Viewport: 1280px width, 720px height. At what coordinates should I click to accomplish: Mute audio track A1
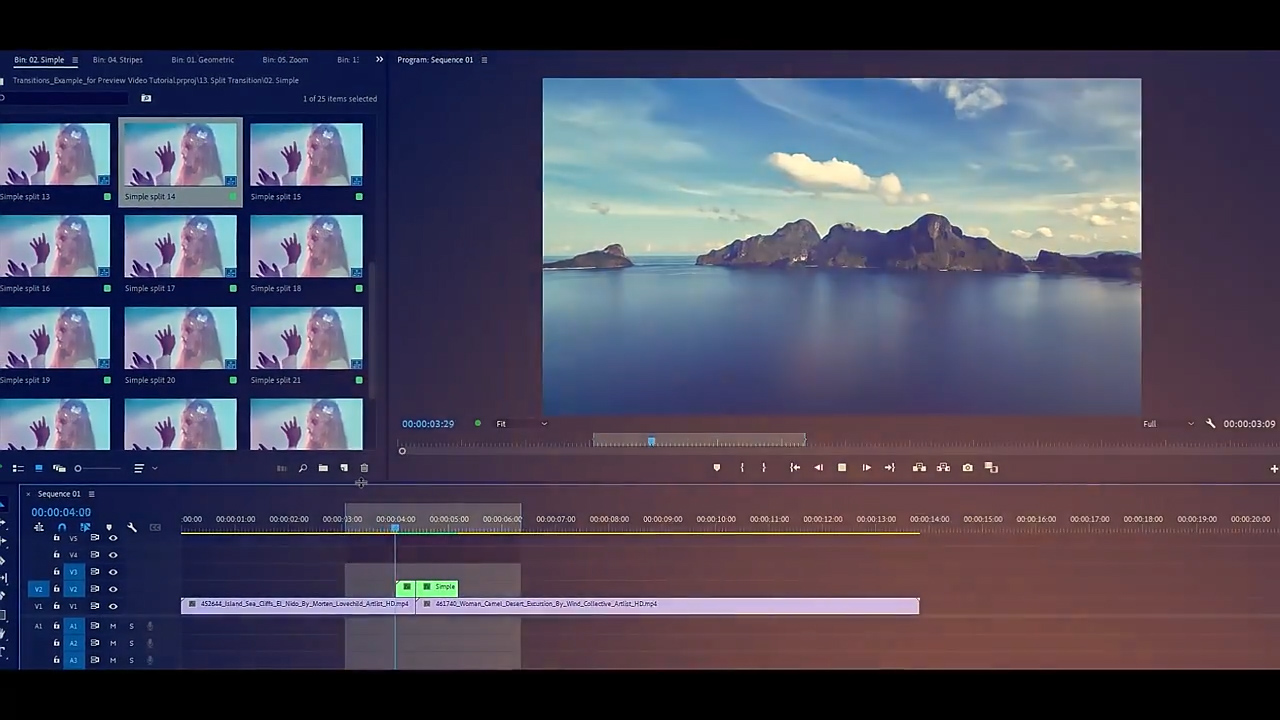[x=113, y=626]
